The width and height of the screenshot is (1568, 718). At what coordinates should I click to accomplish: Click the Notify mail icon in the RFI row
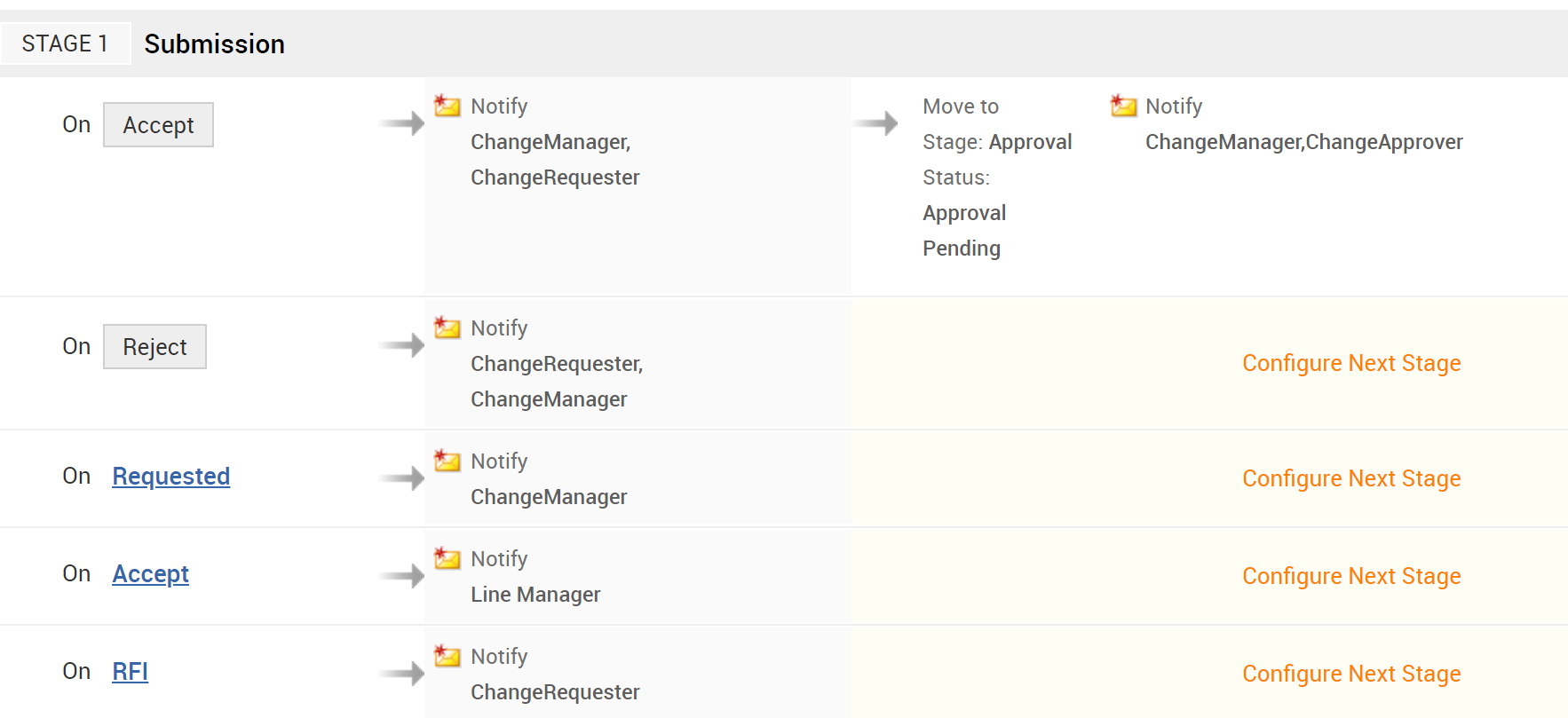coord(447,657)
